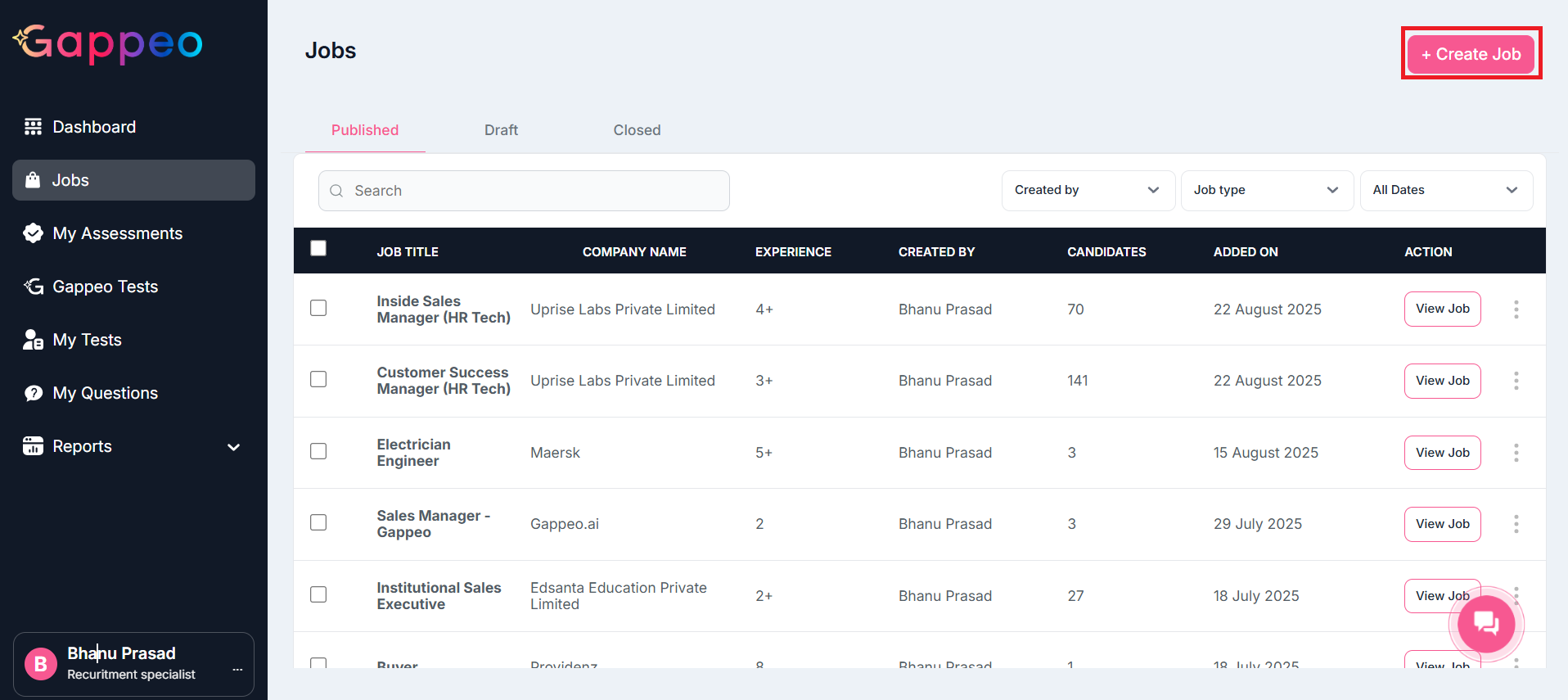Click the Dashboard grid icon in sidebar

tap(33, 127)
